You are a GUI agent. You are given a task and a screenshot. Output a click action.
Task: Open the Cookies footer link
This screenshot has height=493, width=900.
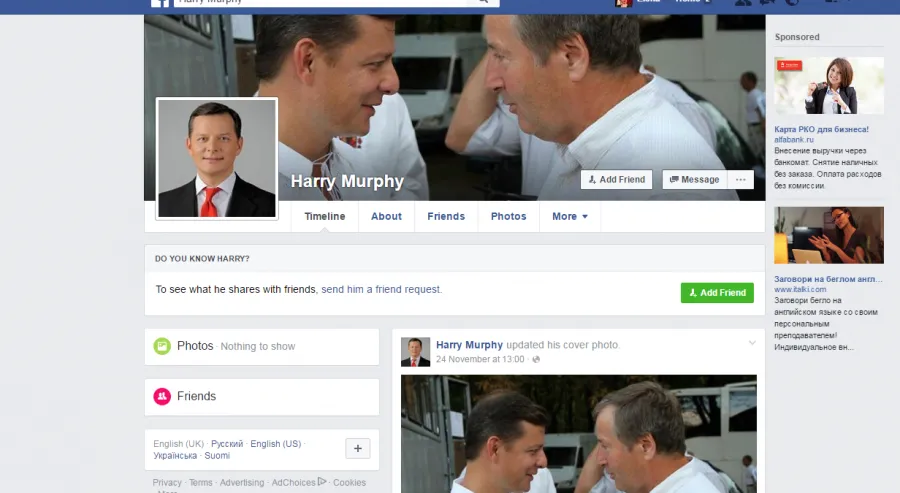[x=350, y=483]
